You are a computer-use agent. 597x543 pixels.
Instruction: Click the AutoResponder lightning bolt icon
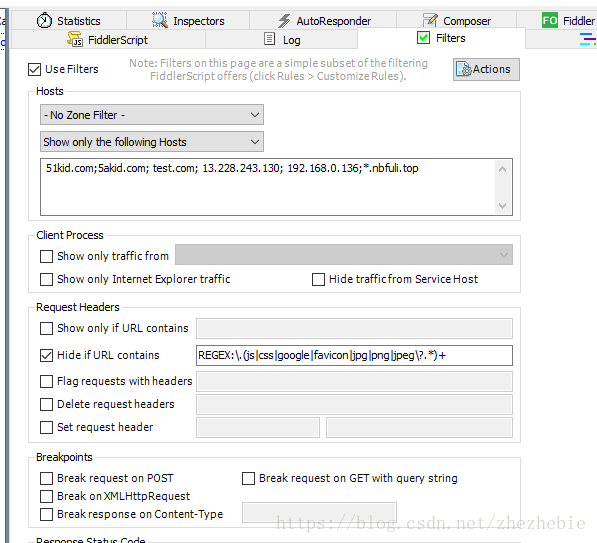pyautogui.click(x=284, y=21)
